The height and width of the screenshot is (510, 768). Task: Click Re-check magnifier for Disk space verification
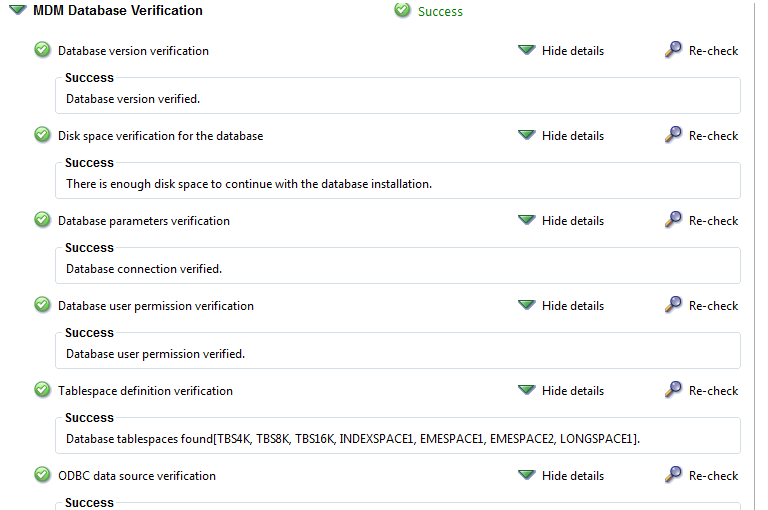click(673, 135)
